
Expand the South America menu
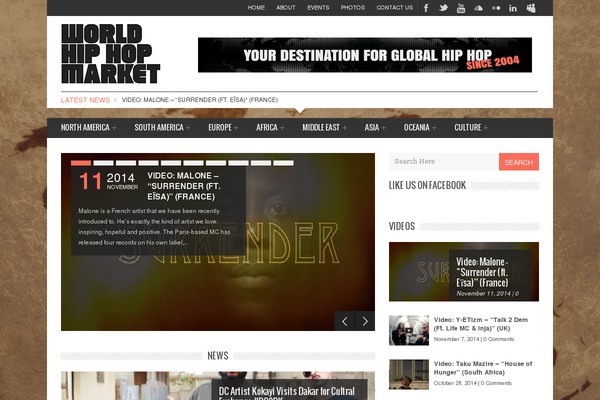[162, 127]
